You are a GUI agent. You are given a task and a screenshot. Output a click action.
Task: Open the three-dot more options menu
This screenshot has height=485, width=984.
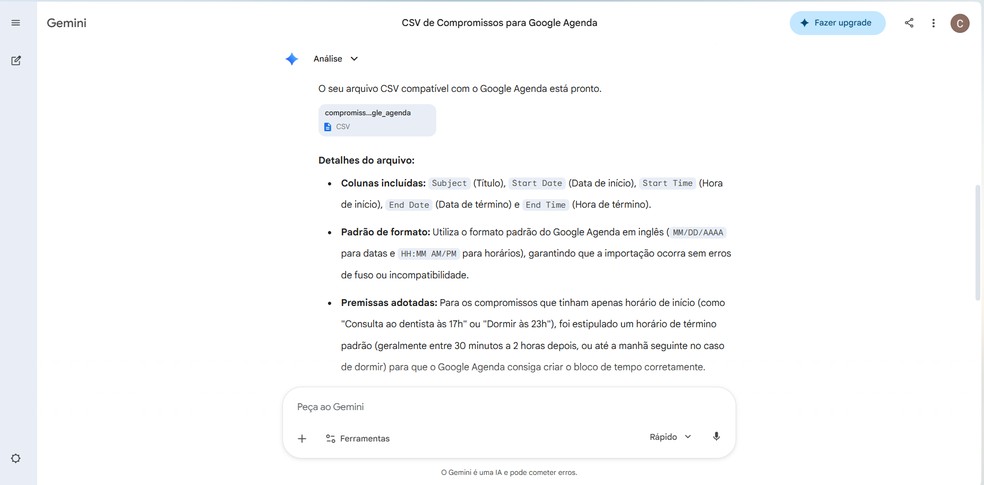(x=933, y=23)
